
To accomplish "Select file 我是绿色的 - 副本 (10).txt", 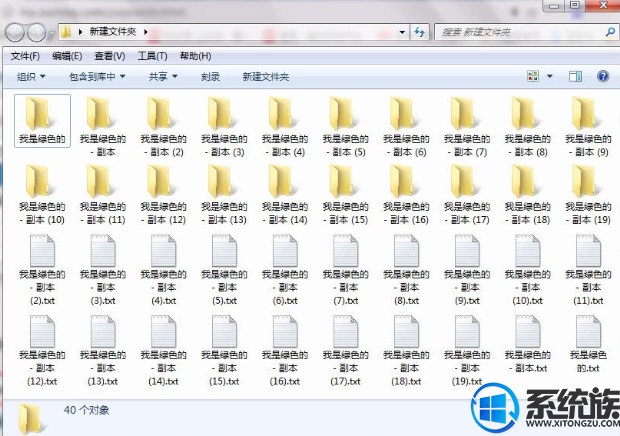I will [528, 270].
